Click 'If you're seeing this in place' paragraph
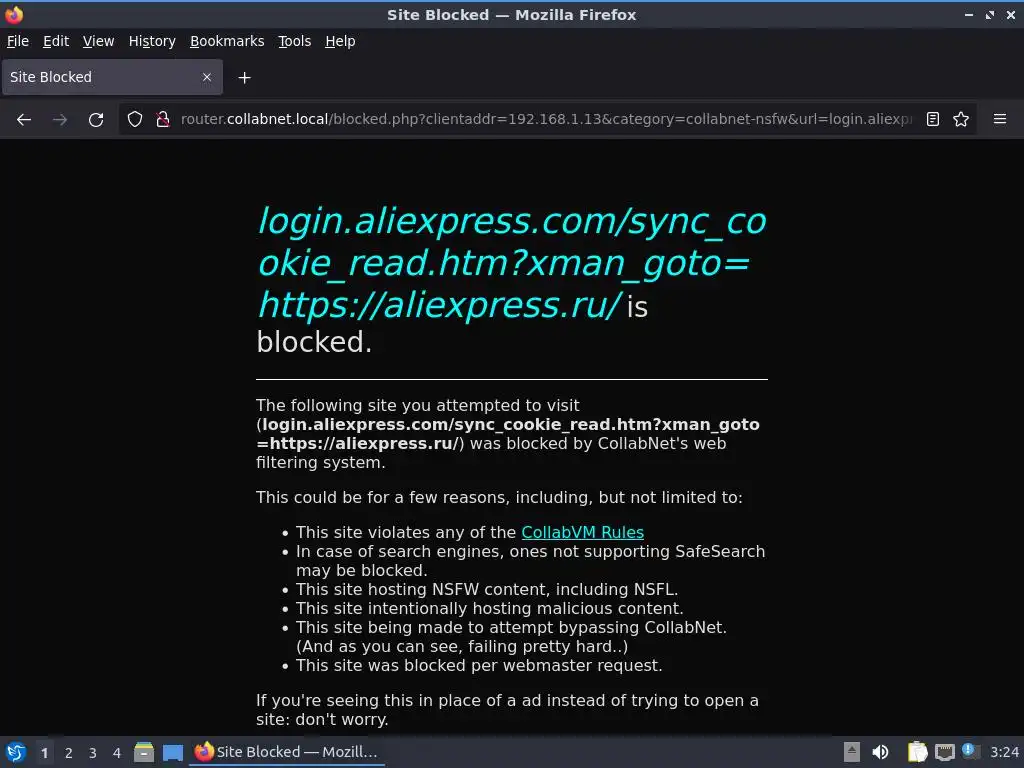The height and width of the screenshot is (768, 1024). click(507, 710)
